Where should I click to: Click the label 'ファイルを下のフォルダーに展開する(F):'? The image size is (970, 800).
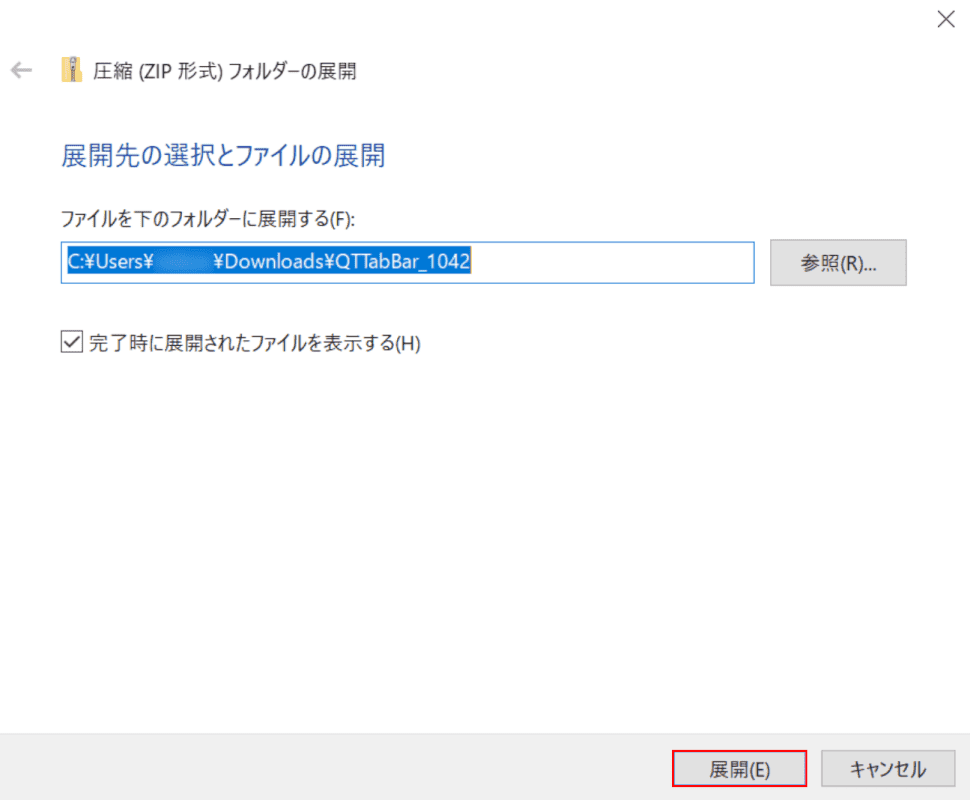(x=208, y=219)
